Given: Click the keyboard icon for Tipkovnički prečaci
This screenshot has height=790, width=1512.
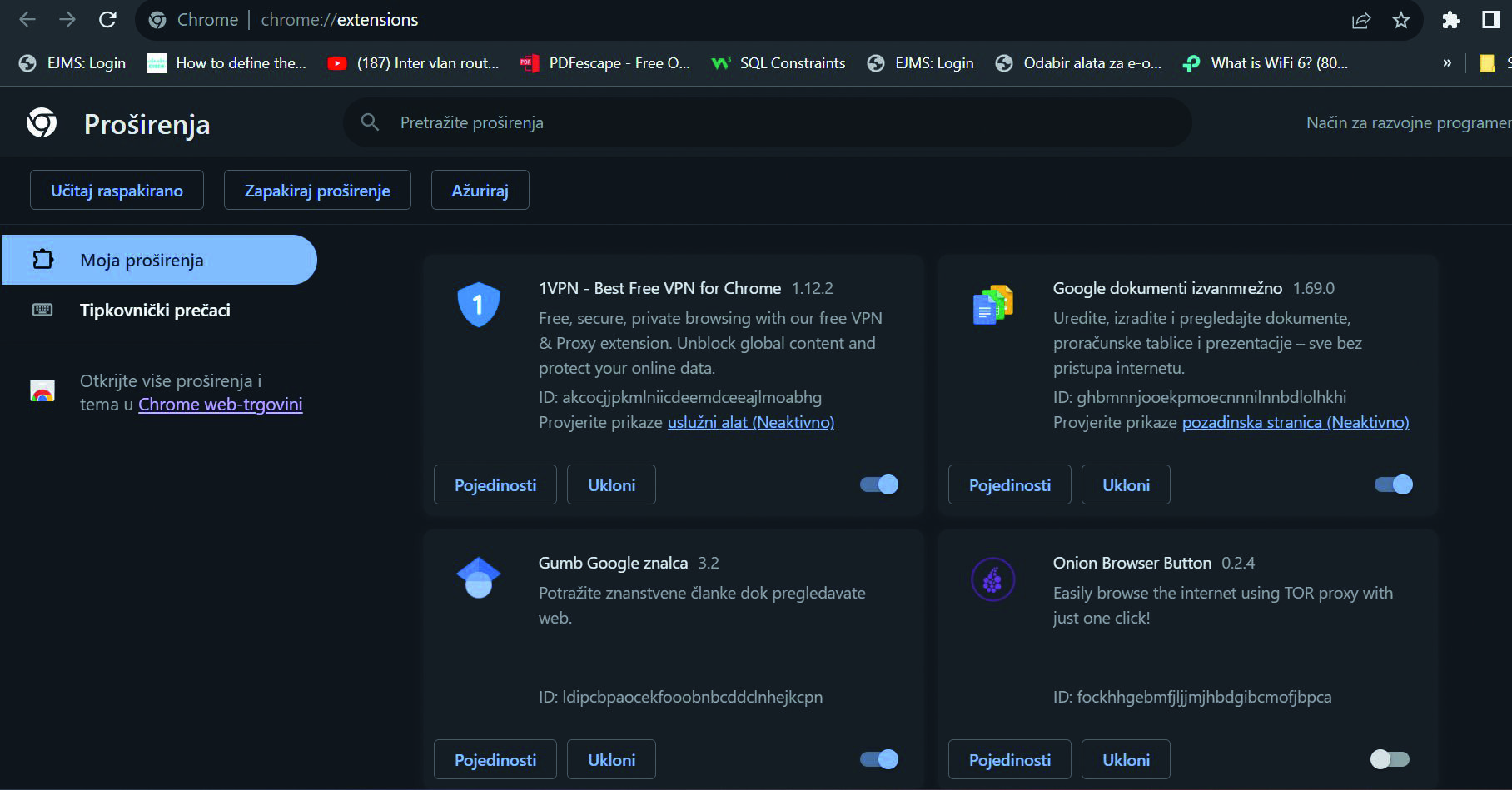Looking at the screenshot, I should tap(42, 310).
